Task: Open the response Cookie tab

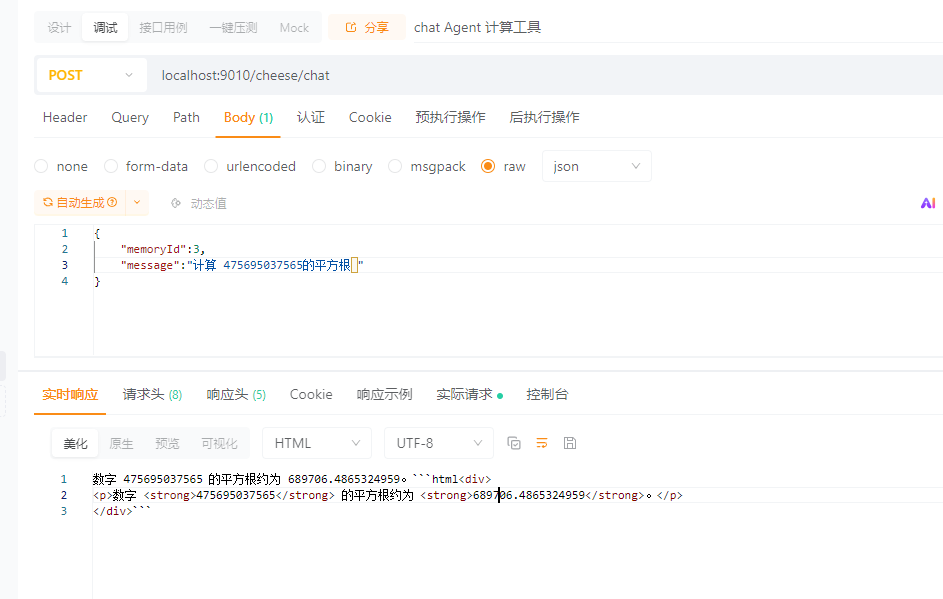Action: point(311,395)
